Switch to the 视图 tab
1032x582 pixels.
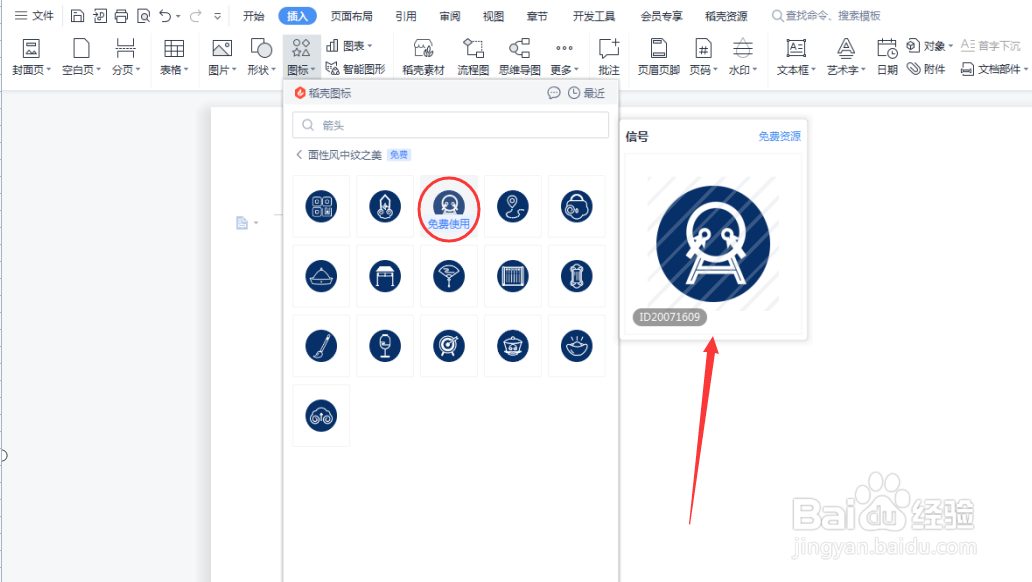[493, 16]
